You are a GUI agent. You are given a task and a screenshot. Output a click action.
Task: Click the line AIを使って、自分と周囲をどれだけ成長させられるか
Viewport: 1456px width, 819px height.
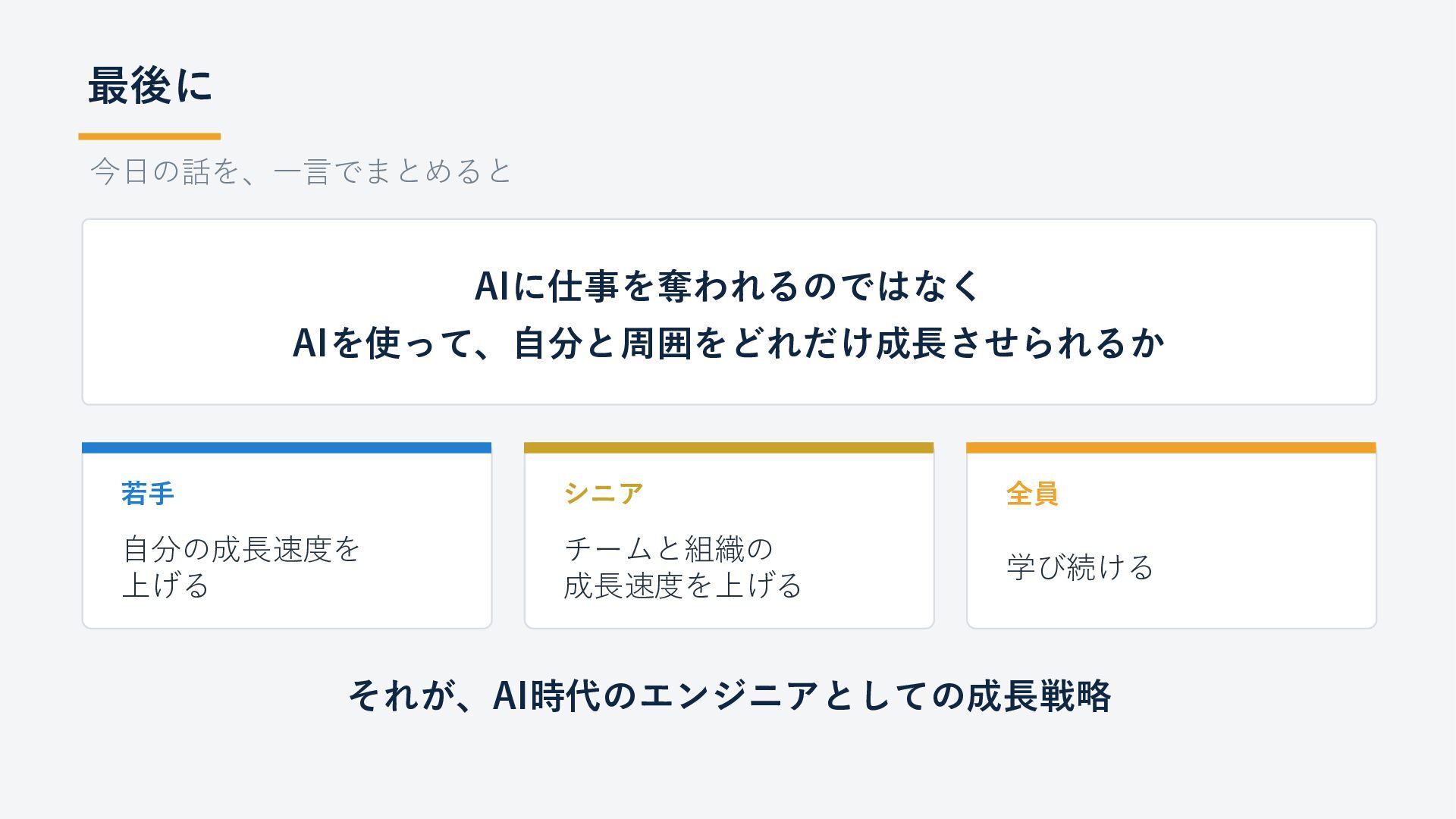pyautogui.click(x=728, y=343)
